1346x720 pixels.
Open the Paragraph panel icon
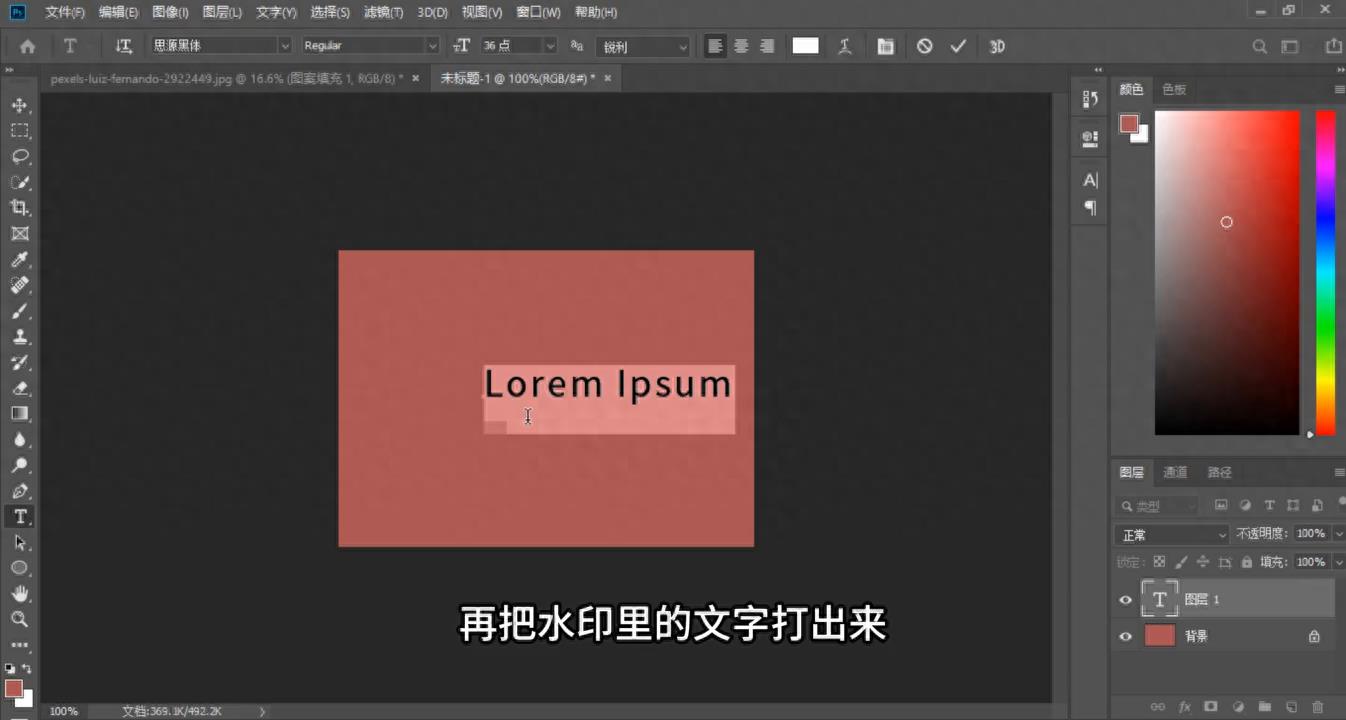[x=1090, y=208]
